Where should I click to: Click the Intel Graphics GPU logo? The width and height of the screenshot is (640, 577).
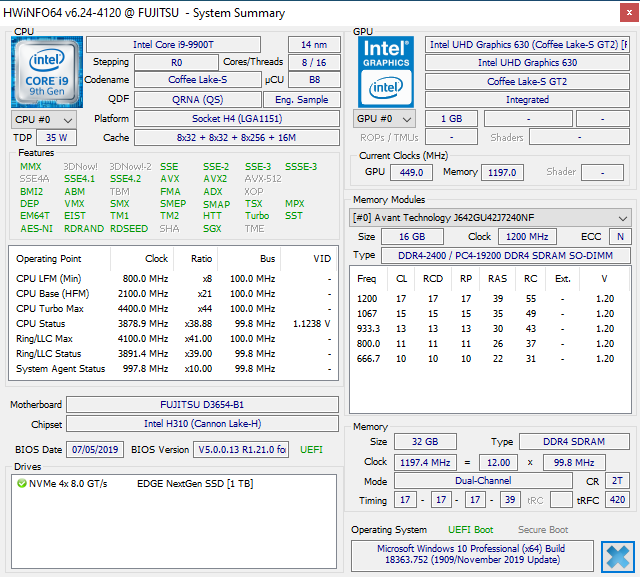pyautogui.click(x=386, y=72)
